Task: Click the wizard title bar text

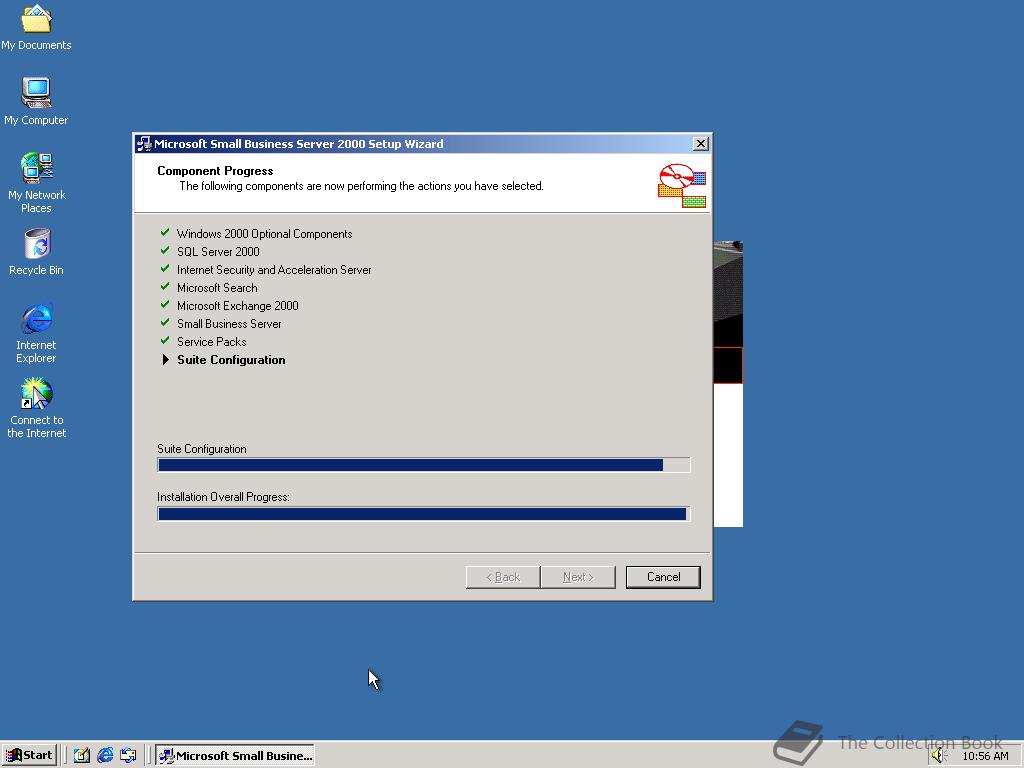Action: pos(298,144)
